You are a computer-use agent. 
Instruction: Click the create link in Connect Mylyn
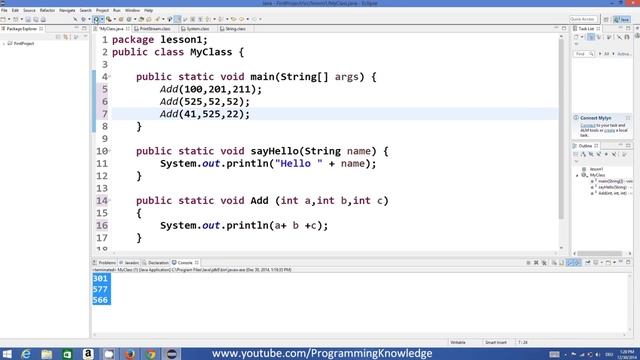click(x=609, y=131)
